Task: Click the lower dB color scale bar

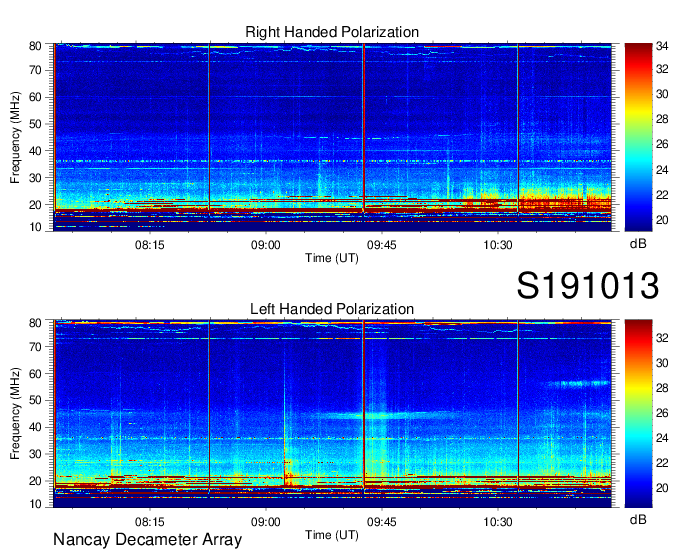Action: pos(638,414)
